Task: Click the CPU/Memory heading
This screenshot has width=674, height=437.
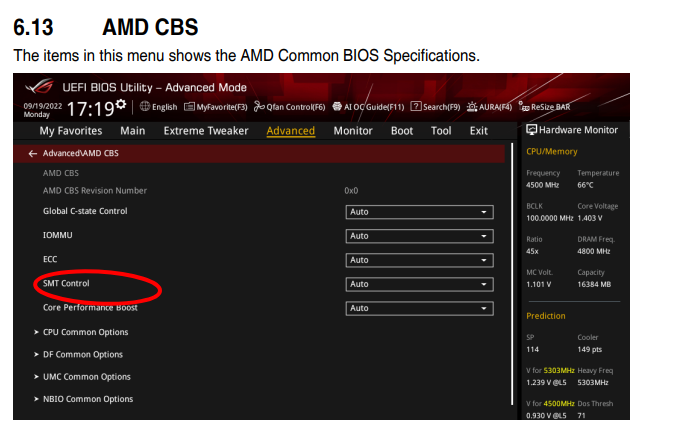Action: point(552,151)
